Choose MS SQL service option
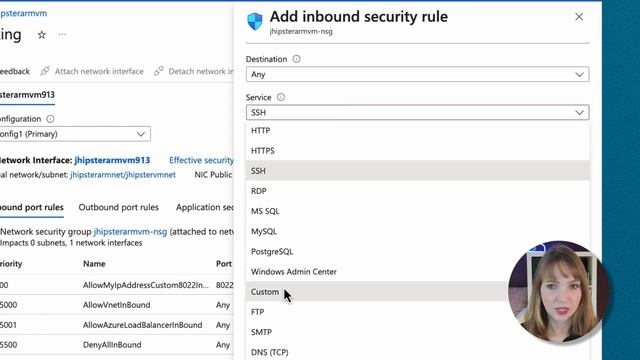The width and height of the screenshot is (640, 360). (417, 211)
